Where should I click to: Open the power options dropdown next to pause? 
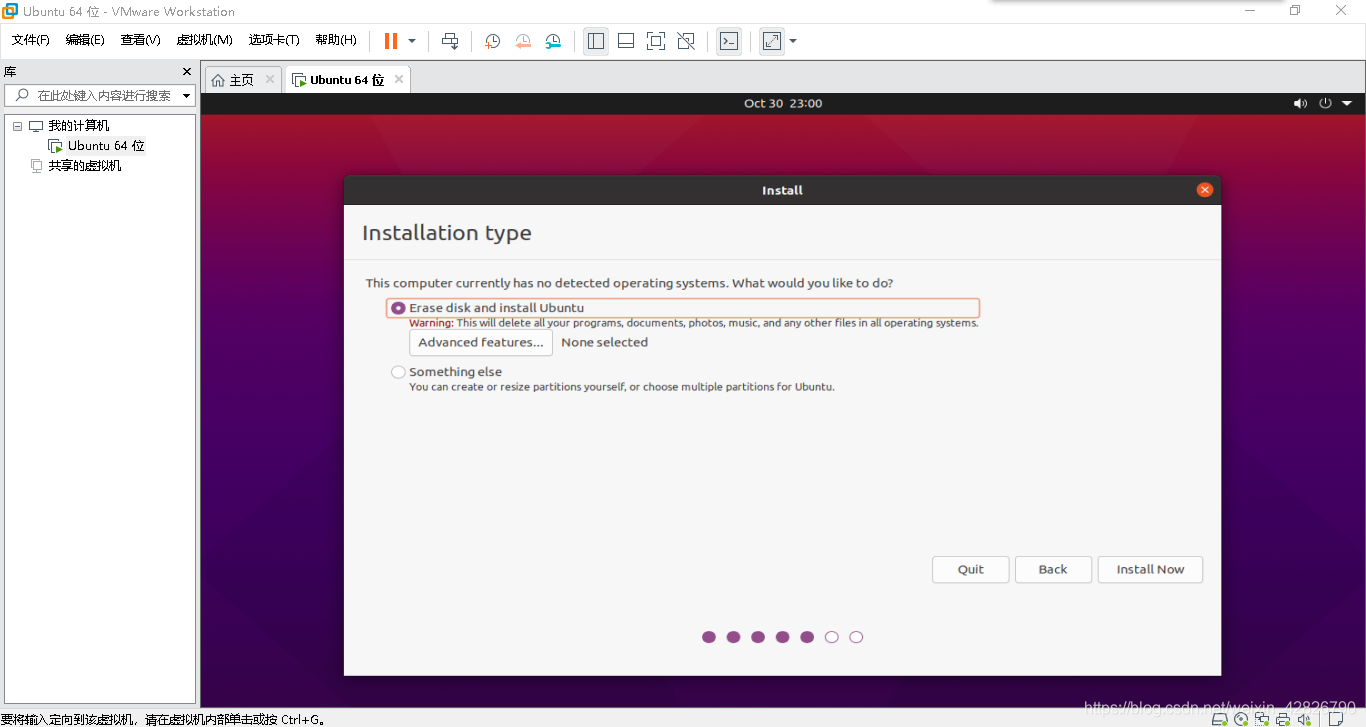point(412,41)
